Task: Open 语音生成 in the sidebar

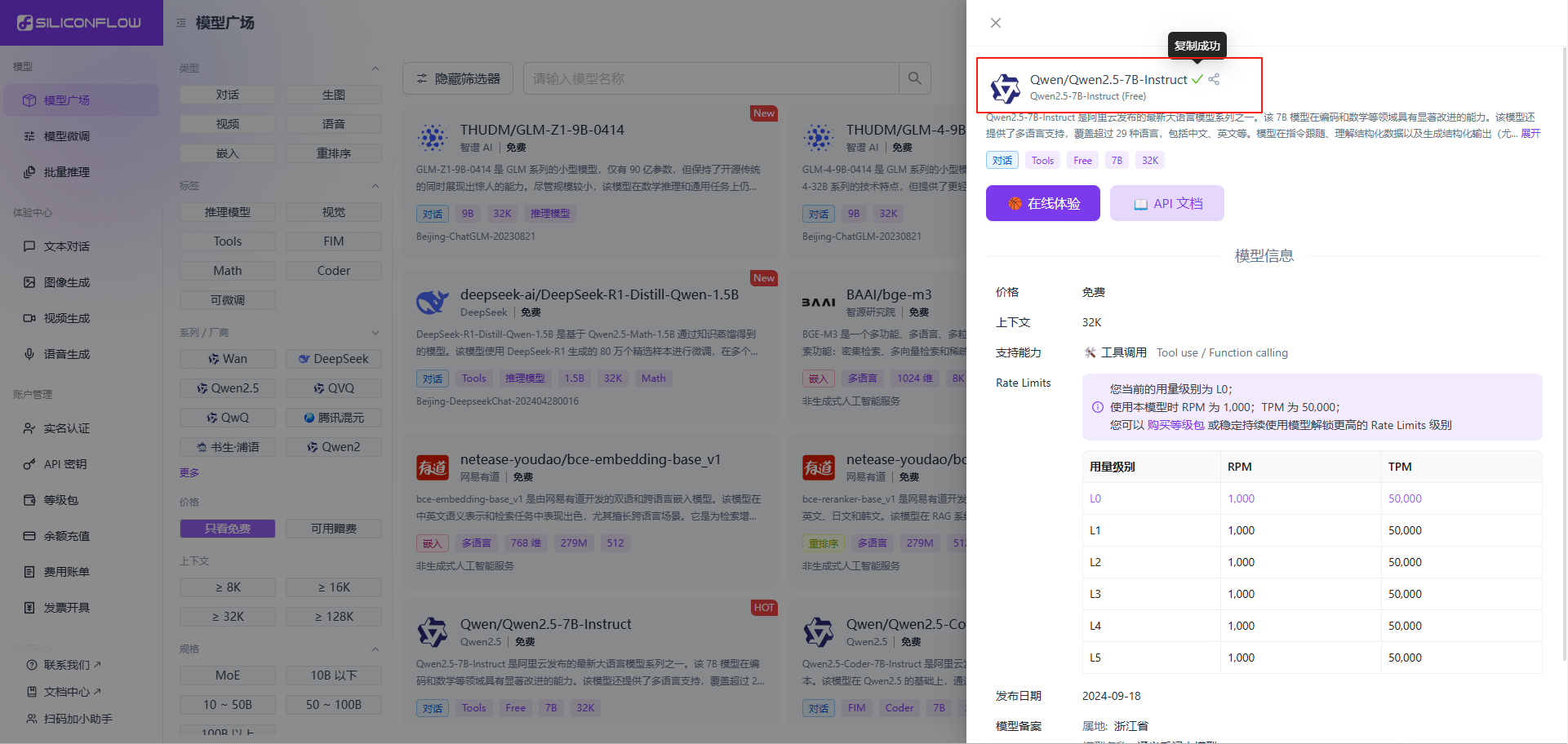Action: coord(66,354)
